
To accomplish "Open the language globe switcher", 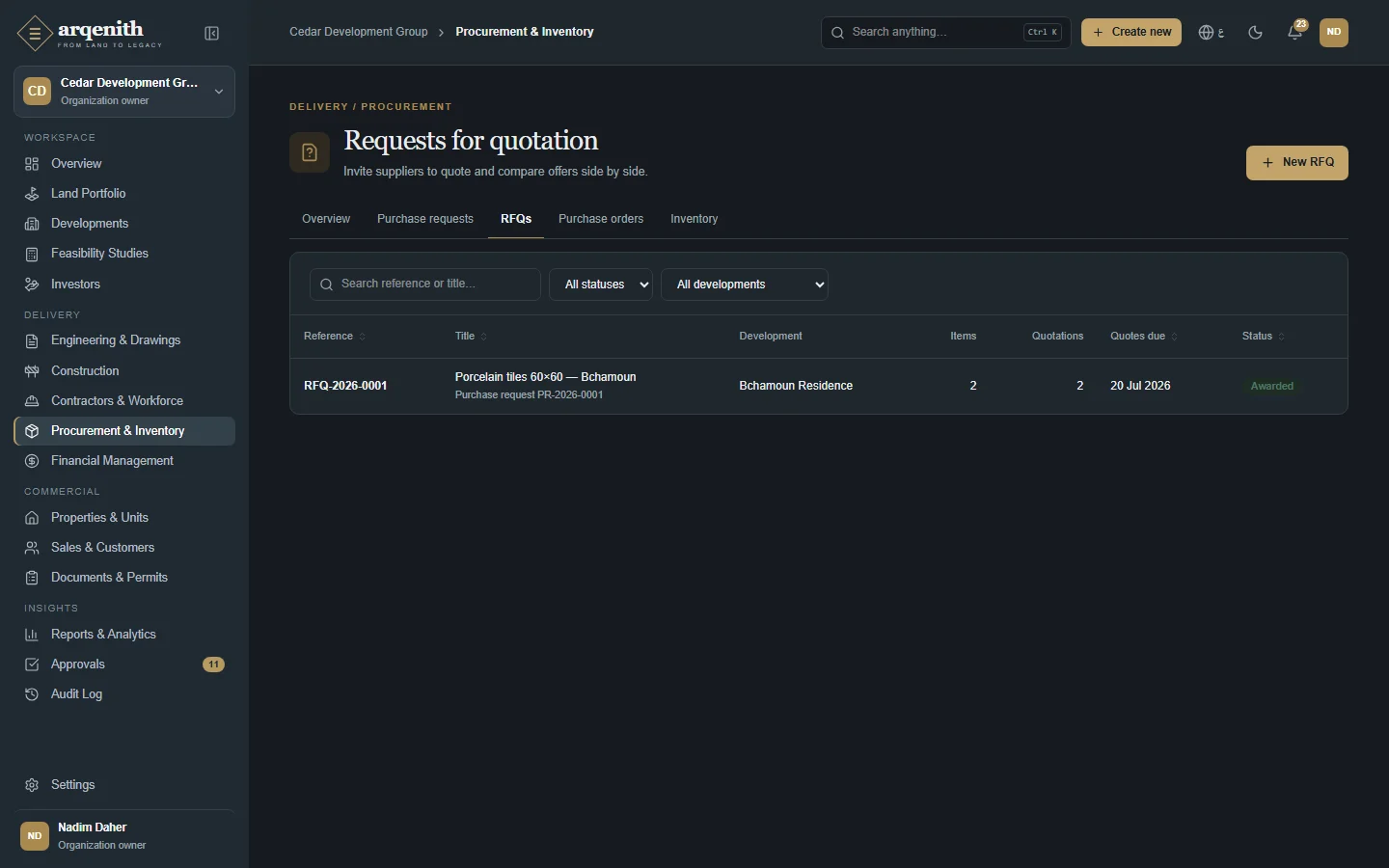I will pyautogui.click(x=1211, y=32).
